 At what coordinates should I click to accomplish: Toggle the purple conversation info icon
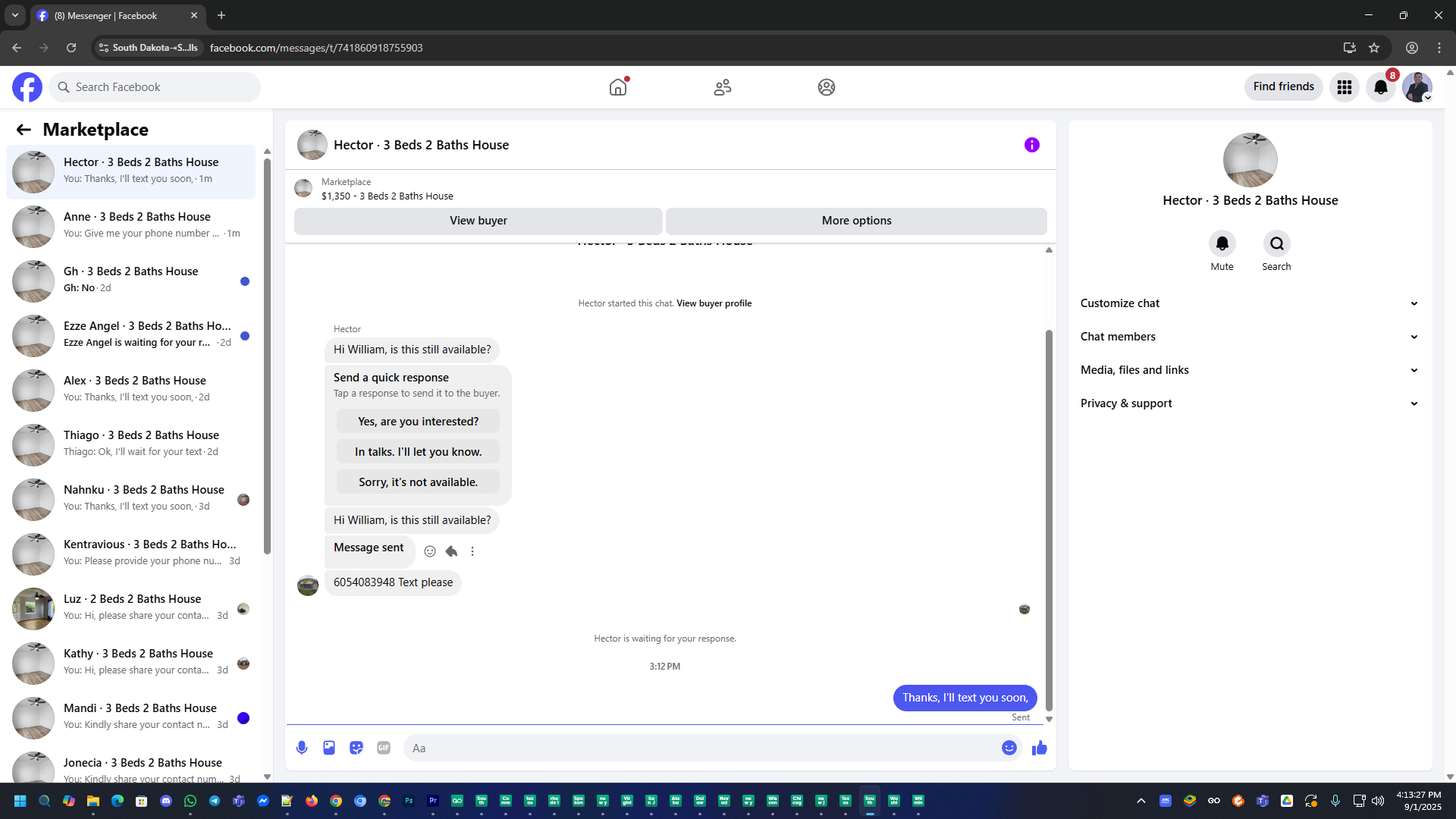pos(1031,145)
